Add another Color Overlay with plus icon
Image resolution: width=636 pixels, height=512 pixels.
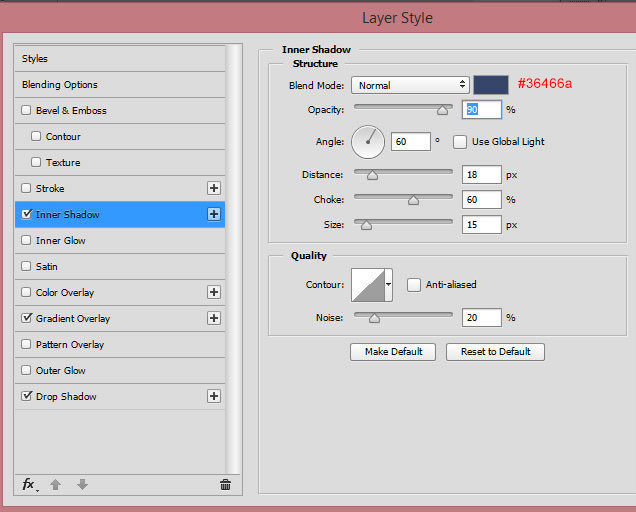(x=213, y=292)
